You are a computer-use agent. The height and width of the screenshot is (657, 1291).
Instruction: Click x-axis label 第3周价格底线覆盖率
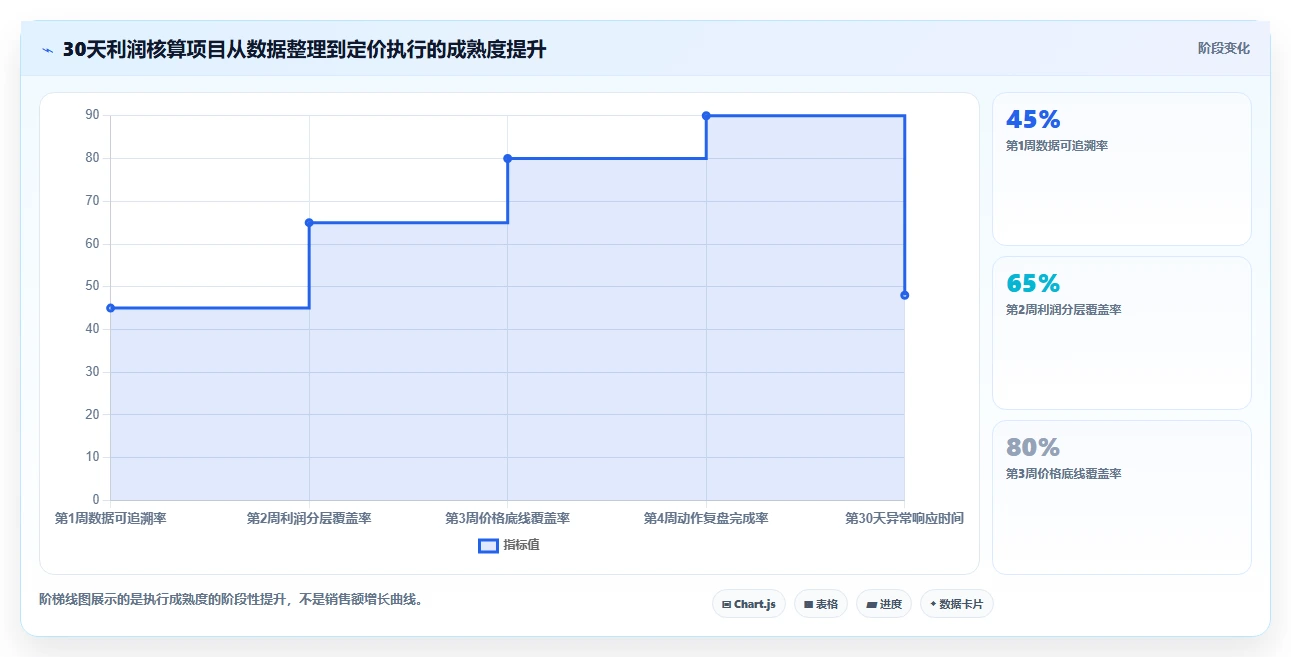pos(507,518)
